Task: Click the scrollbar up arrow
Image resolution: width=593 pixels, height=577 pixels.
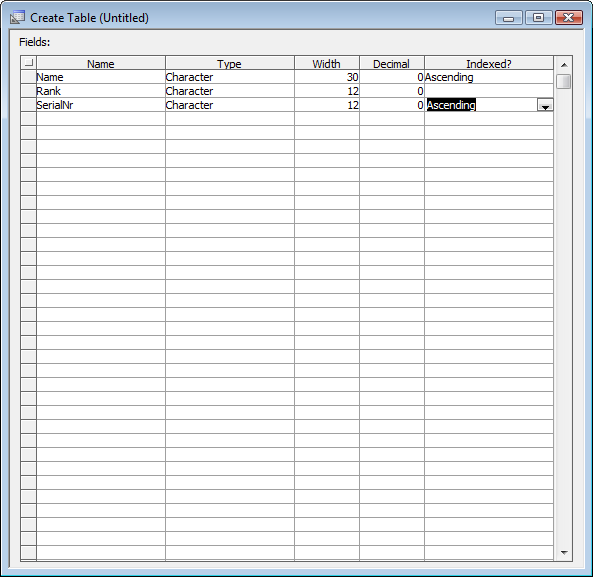Action: point(564,65)
